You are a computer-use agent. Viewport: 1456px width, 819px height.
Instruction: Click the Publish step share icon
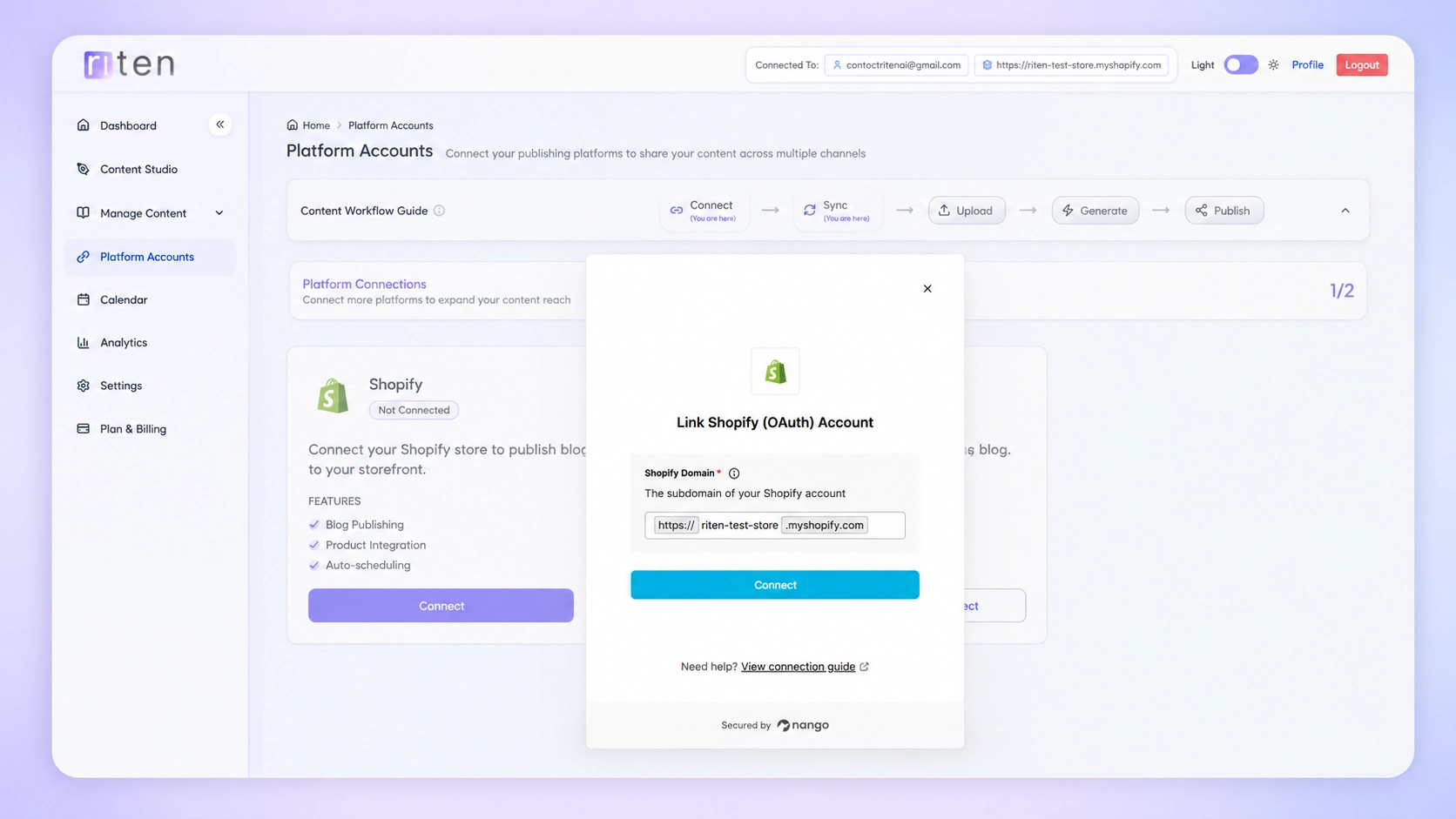pyautogui.click(x=1202, y=211)
